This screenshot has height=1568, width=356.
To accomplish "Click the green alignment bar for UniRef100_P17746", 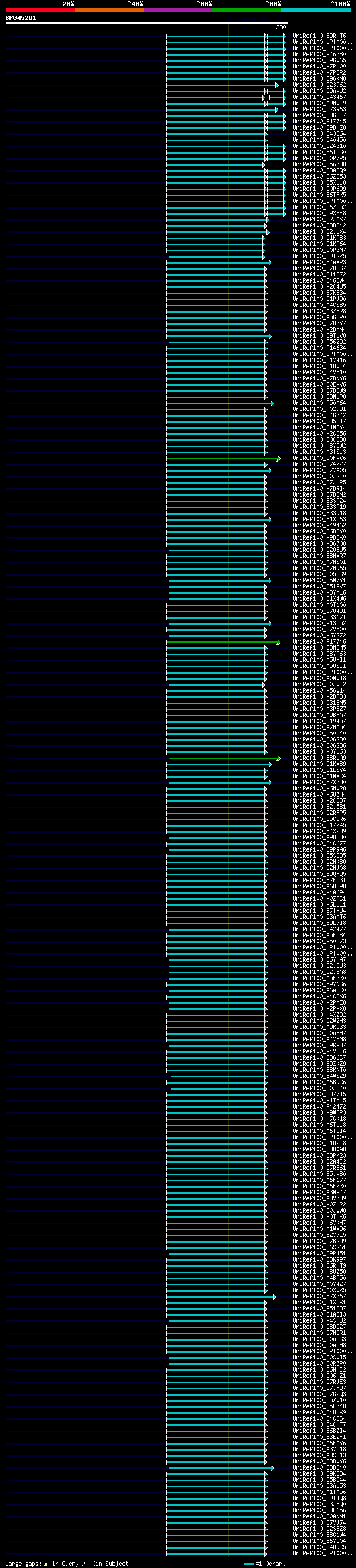I will 222,641.
